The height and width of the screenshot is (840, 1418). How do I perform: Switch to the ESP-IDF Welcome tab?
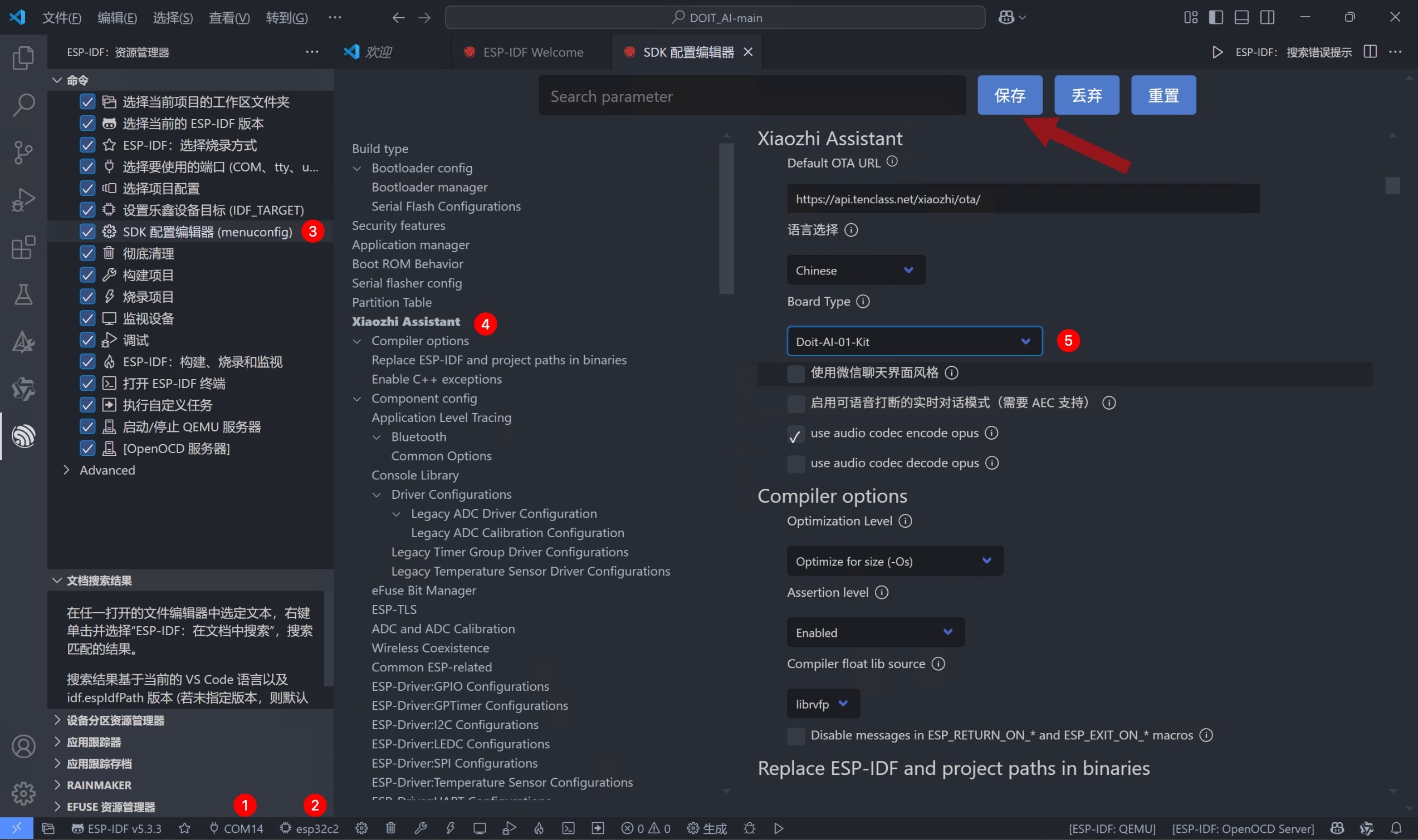click(x=532, y=52)
